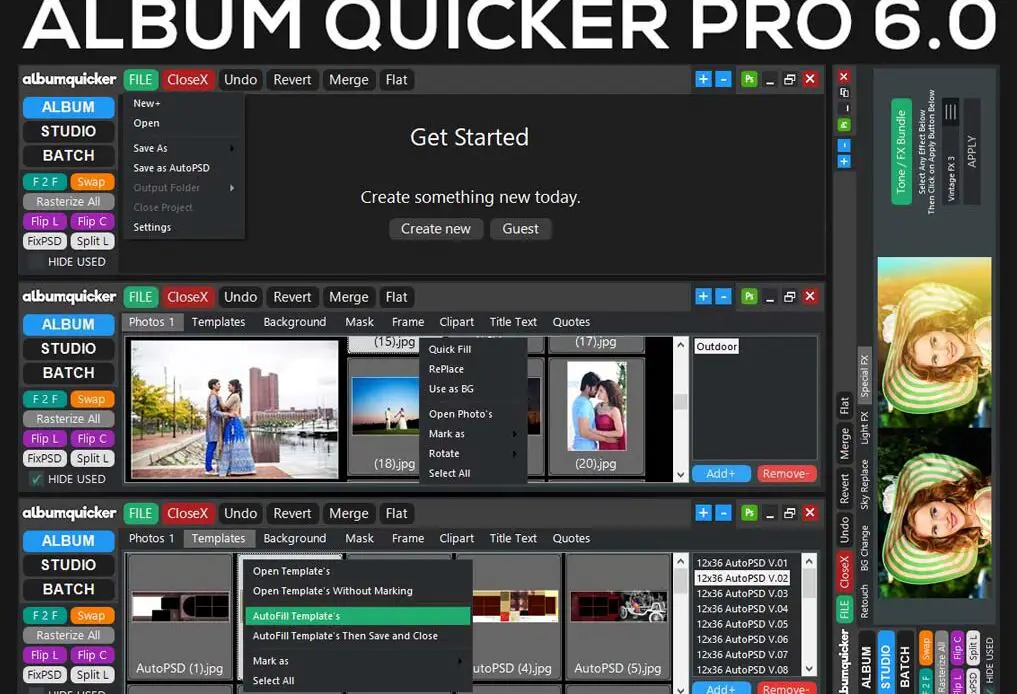The width and height of the screenshot is (1017, 694).
Task: Uncheck HIDE USED in Photos tab window
Action: point(36,479)
